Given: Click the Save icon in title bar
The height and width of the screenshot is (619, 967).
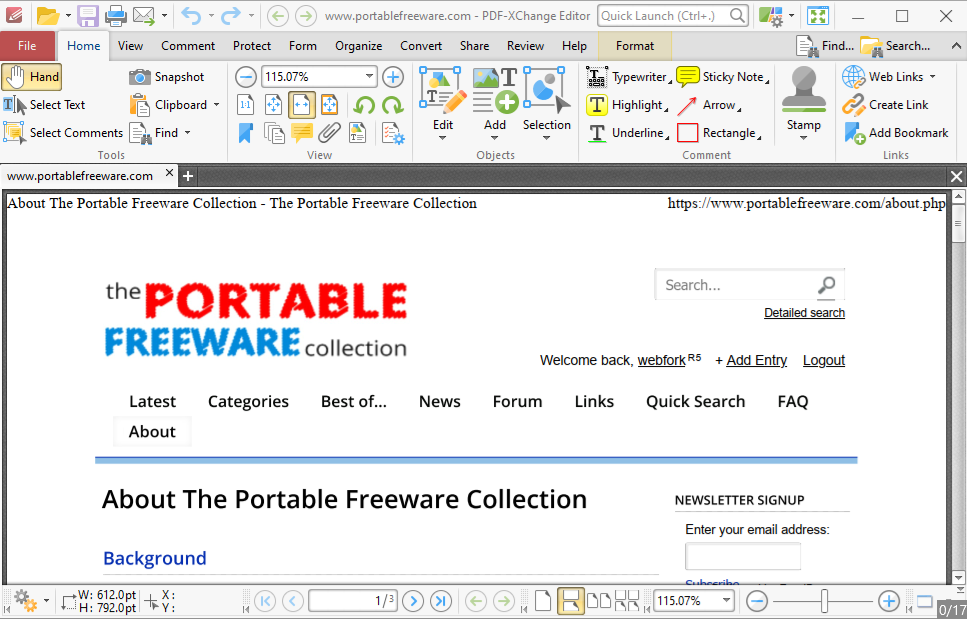Looking at the screenshot, I should point(88,15).
